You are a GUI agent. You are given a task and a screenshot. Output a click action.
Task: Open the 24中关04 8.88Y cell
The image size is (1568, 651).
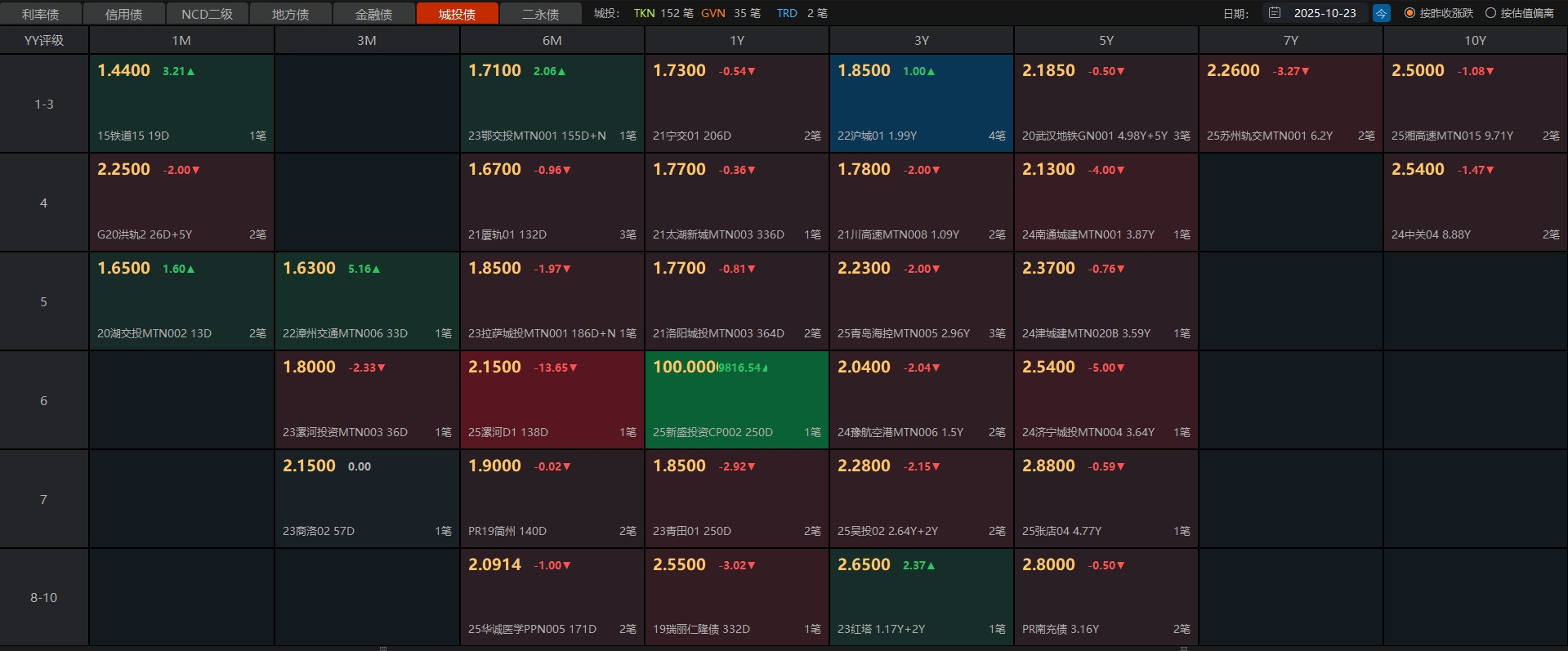1476,203
